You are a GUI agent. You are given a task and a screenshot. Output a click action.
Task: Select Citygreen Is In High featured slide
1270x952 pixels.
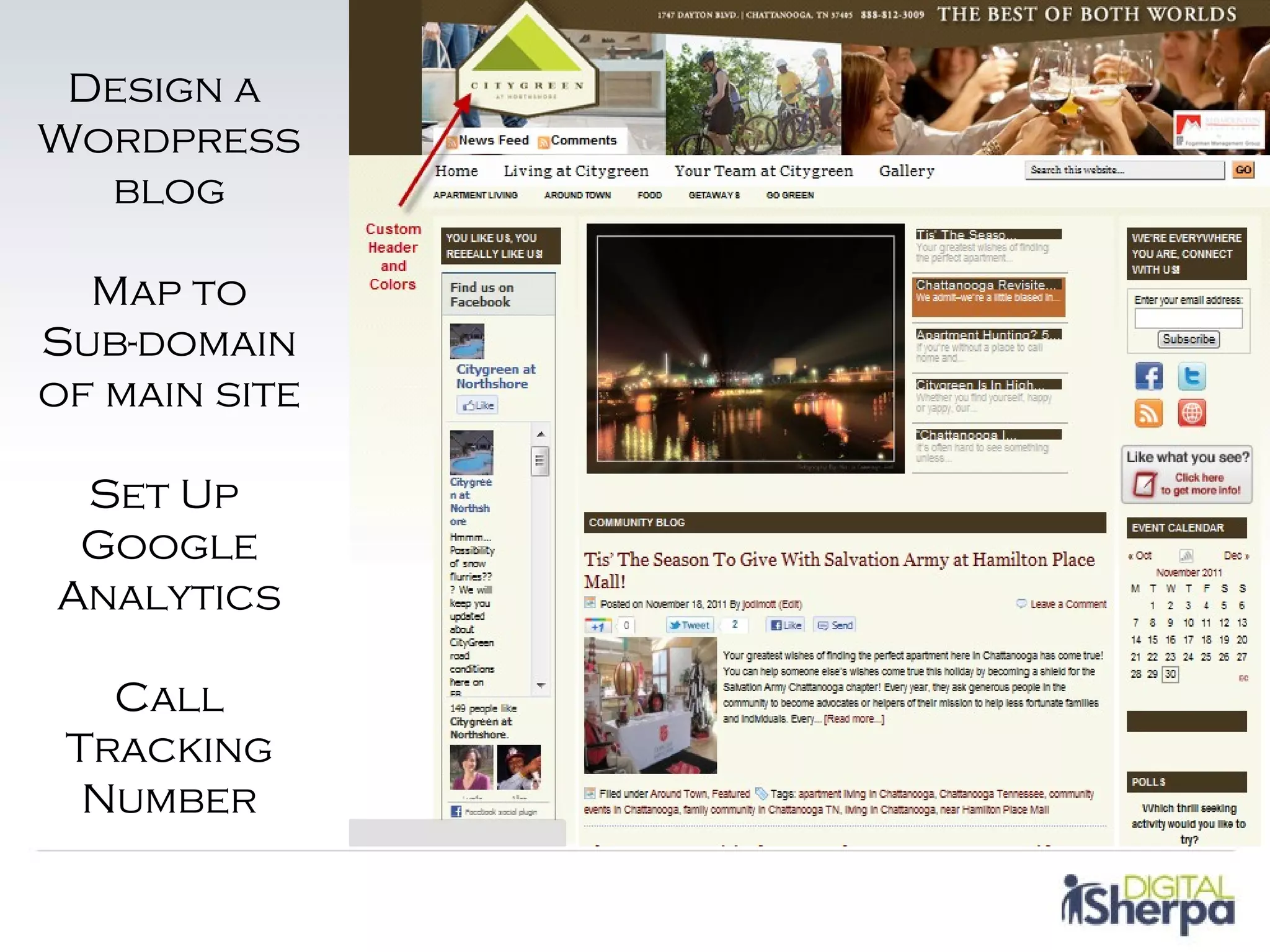click(x=988, y=397)
